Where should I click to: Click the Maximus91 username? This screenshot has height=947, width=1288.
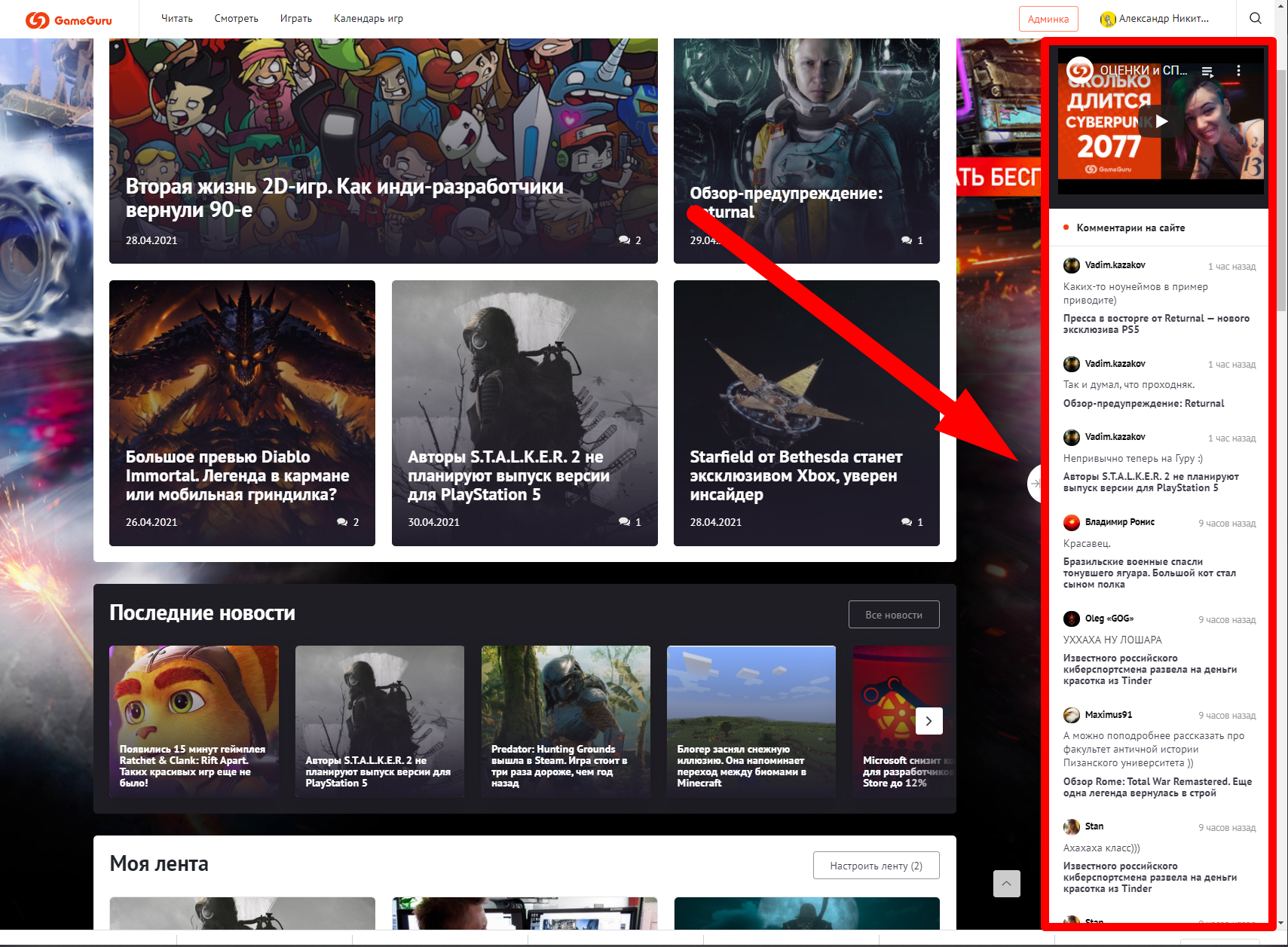coord(1108,715)
